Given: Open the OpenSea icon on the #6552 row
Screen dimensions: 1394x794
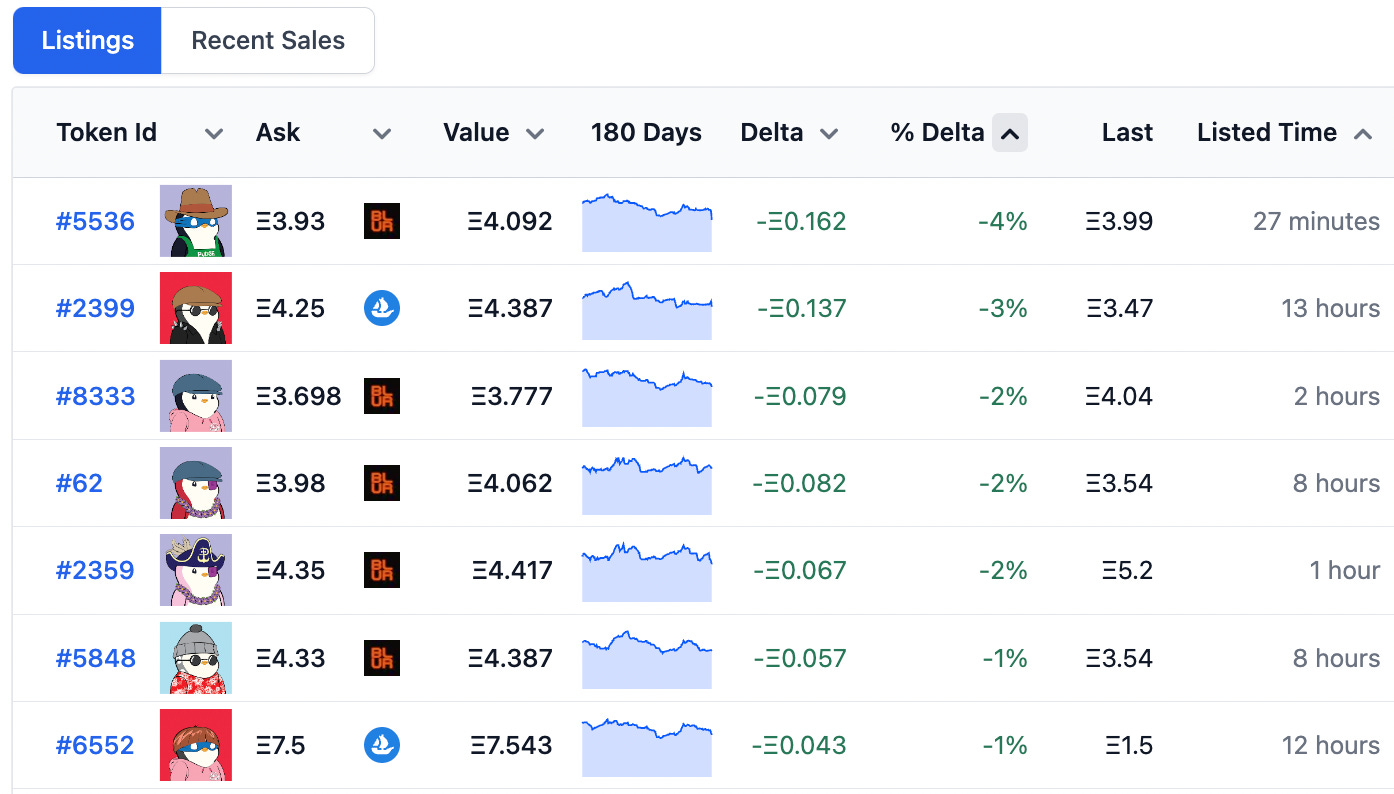Looking at the screenshot, I should pyautogui.click(x=381, y=745).
